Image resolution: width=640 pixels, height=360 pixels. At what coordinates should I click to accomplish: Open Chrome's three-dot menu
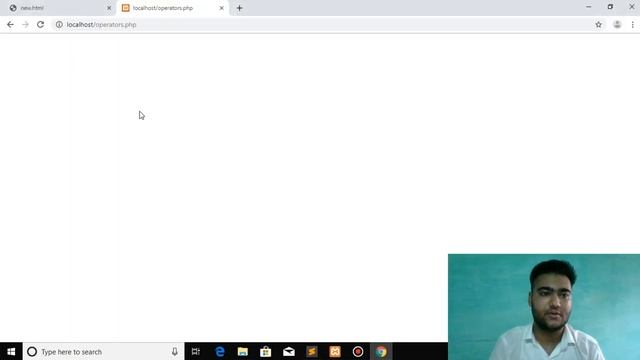[x=633, y=24]
